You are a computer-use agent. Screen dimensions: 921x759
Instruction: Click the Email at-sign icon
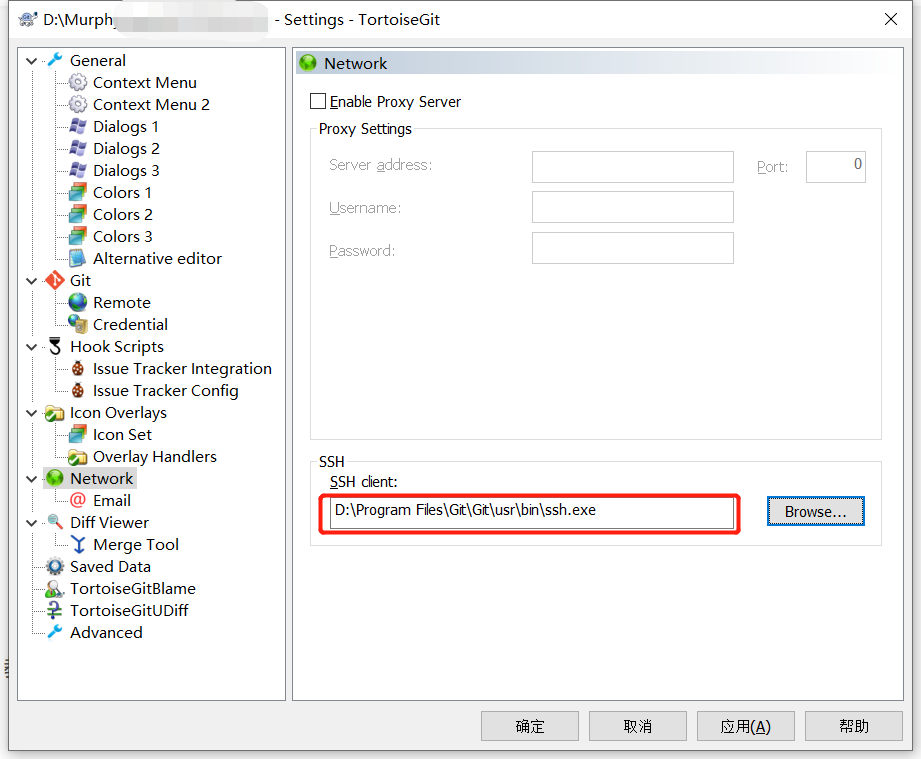click(78, 500)
